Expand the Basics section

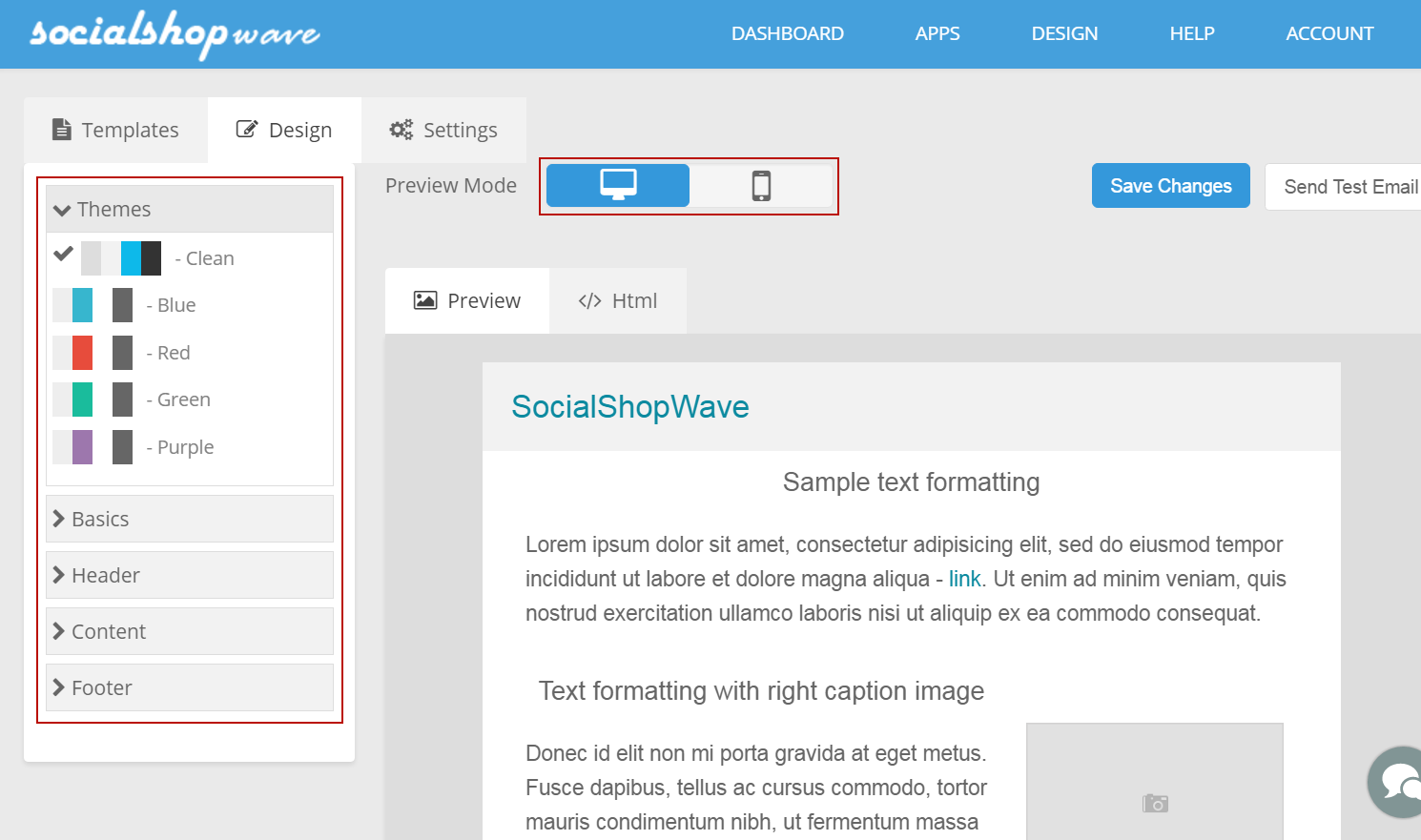(x=190, y=519)
